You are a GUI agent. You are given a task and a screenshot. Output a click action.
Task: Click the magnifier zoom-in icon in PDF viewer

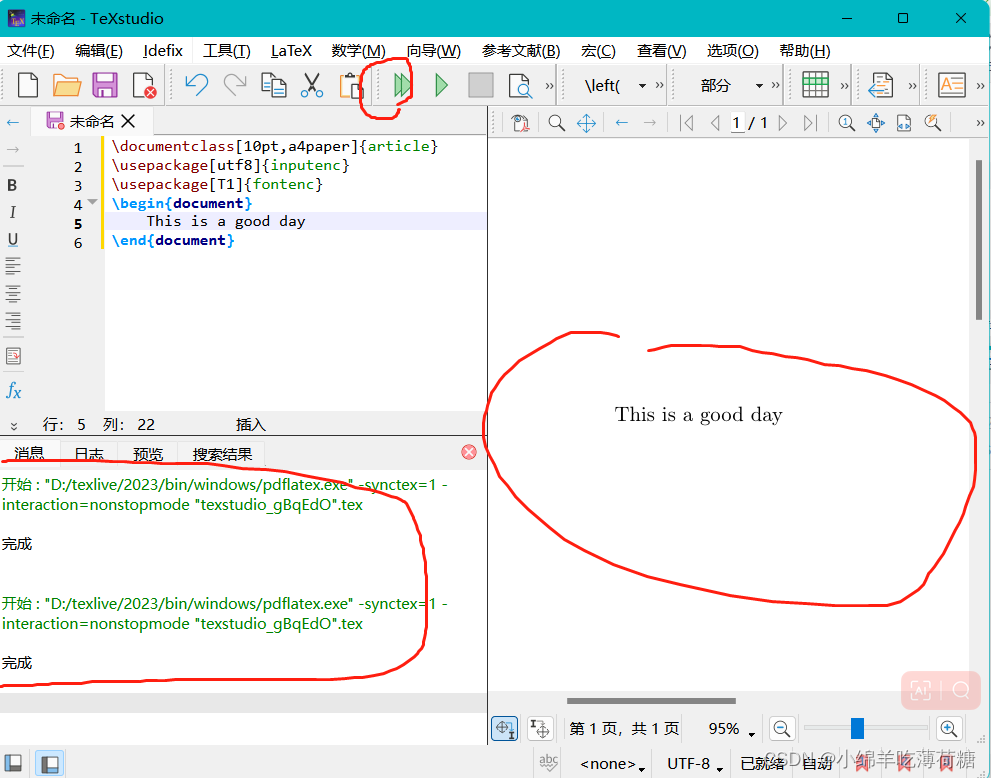(x=947, y=728)
